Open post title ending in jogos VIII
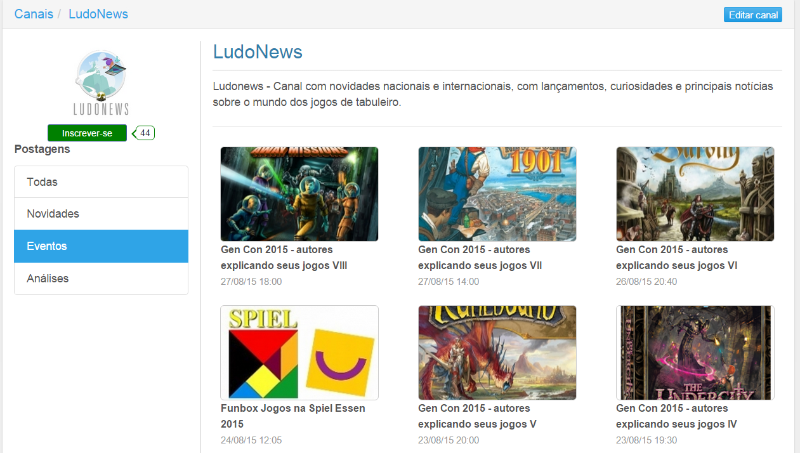 point(284,258)
